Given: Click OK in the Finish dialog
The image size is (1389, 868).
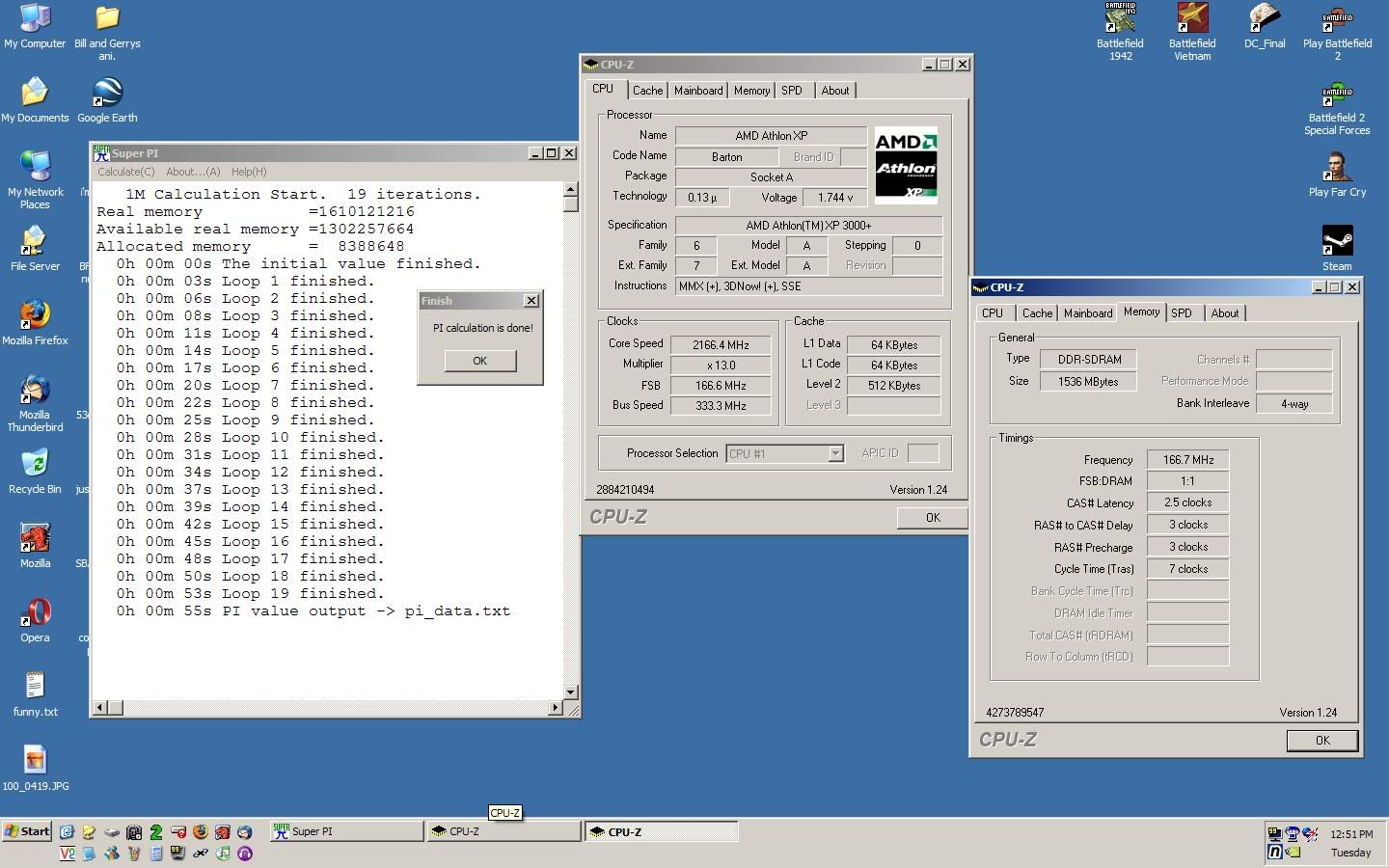Looking at the screenshot, I should [480, 361].
